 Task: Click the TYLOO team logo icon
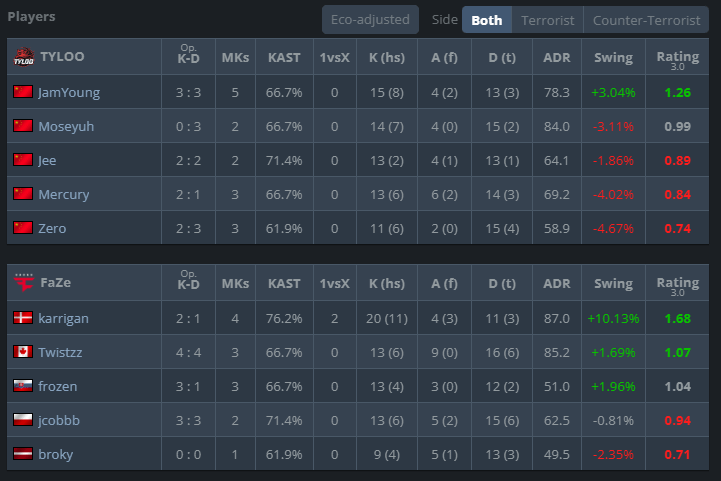tap(23, 57)
